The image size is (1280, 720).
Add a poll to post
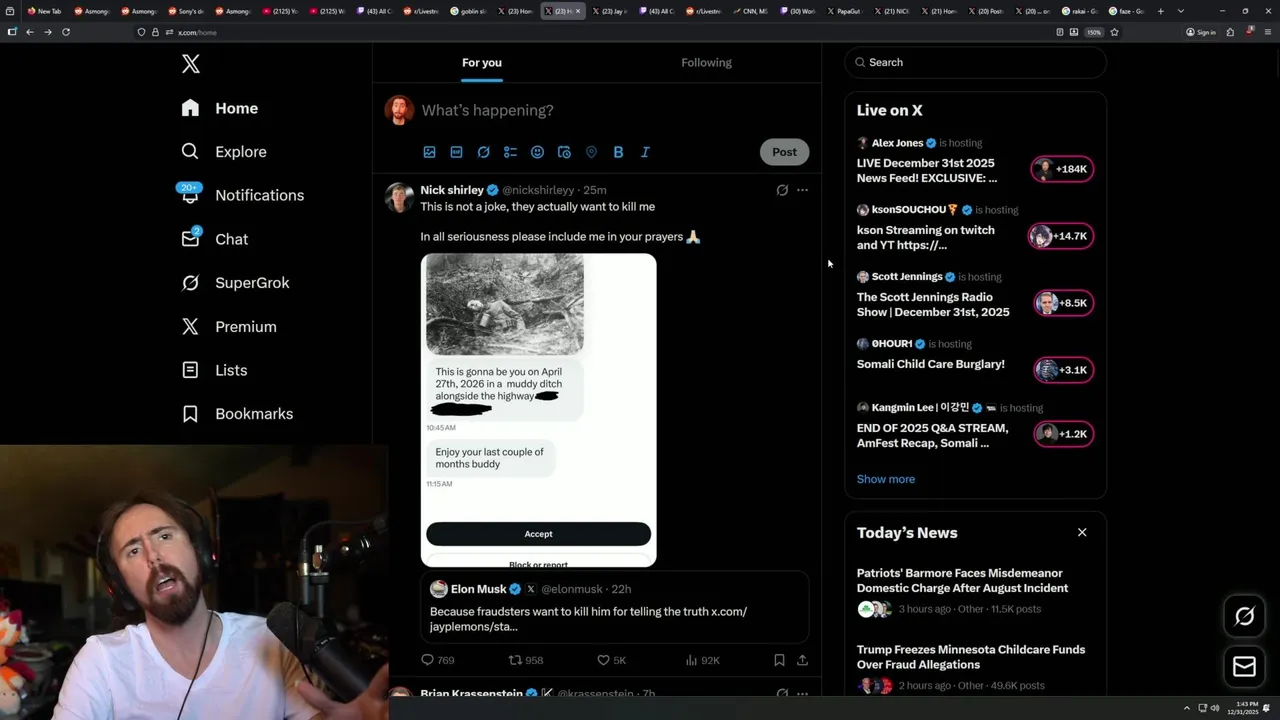coord(510,152)
